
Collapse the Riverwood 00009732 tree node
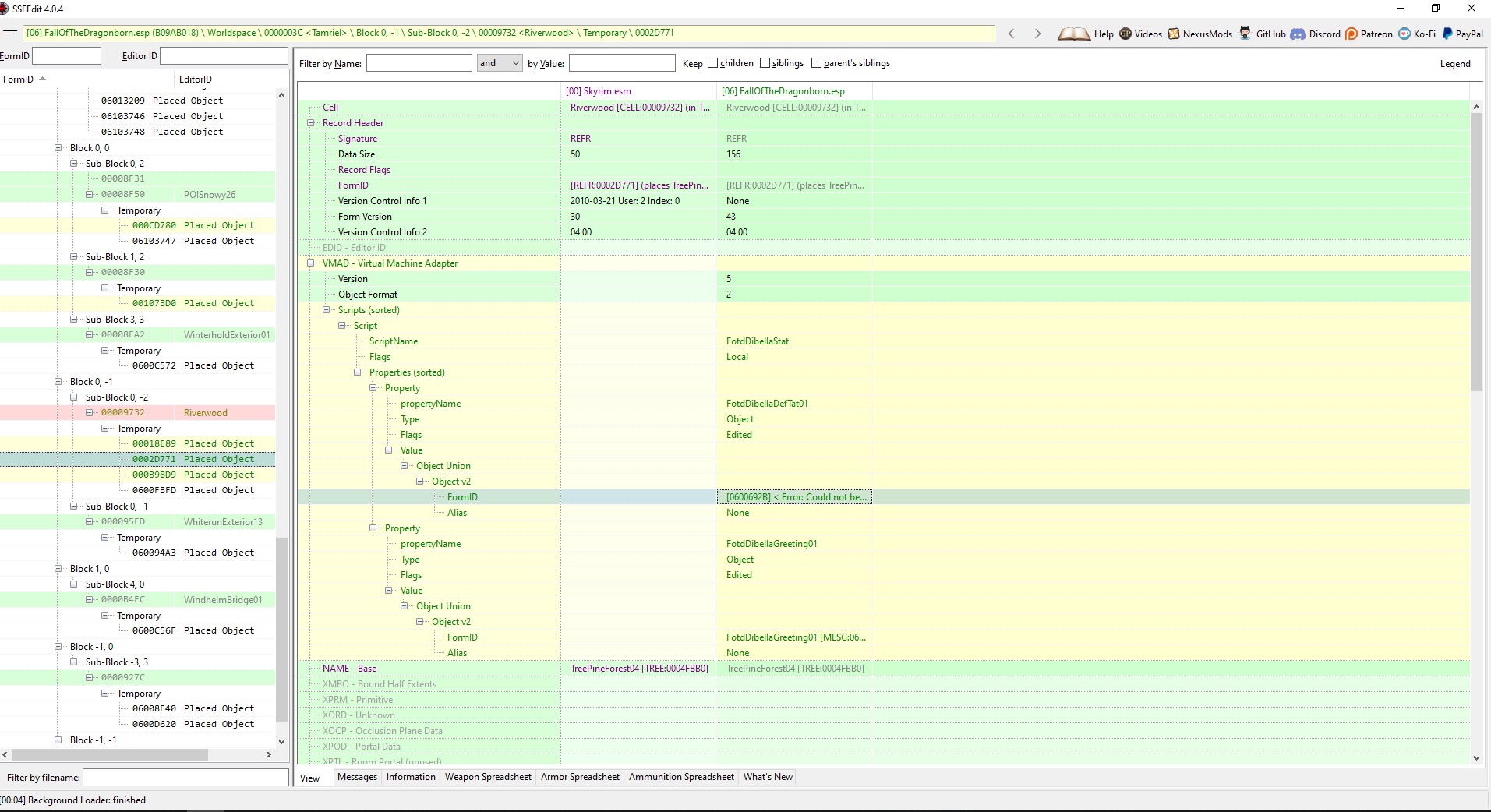point(90,413)
